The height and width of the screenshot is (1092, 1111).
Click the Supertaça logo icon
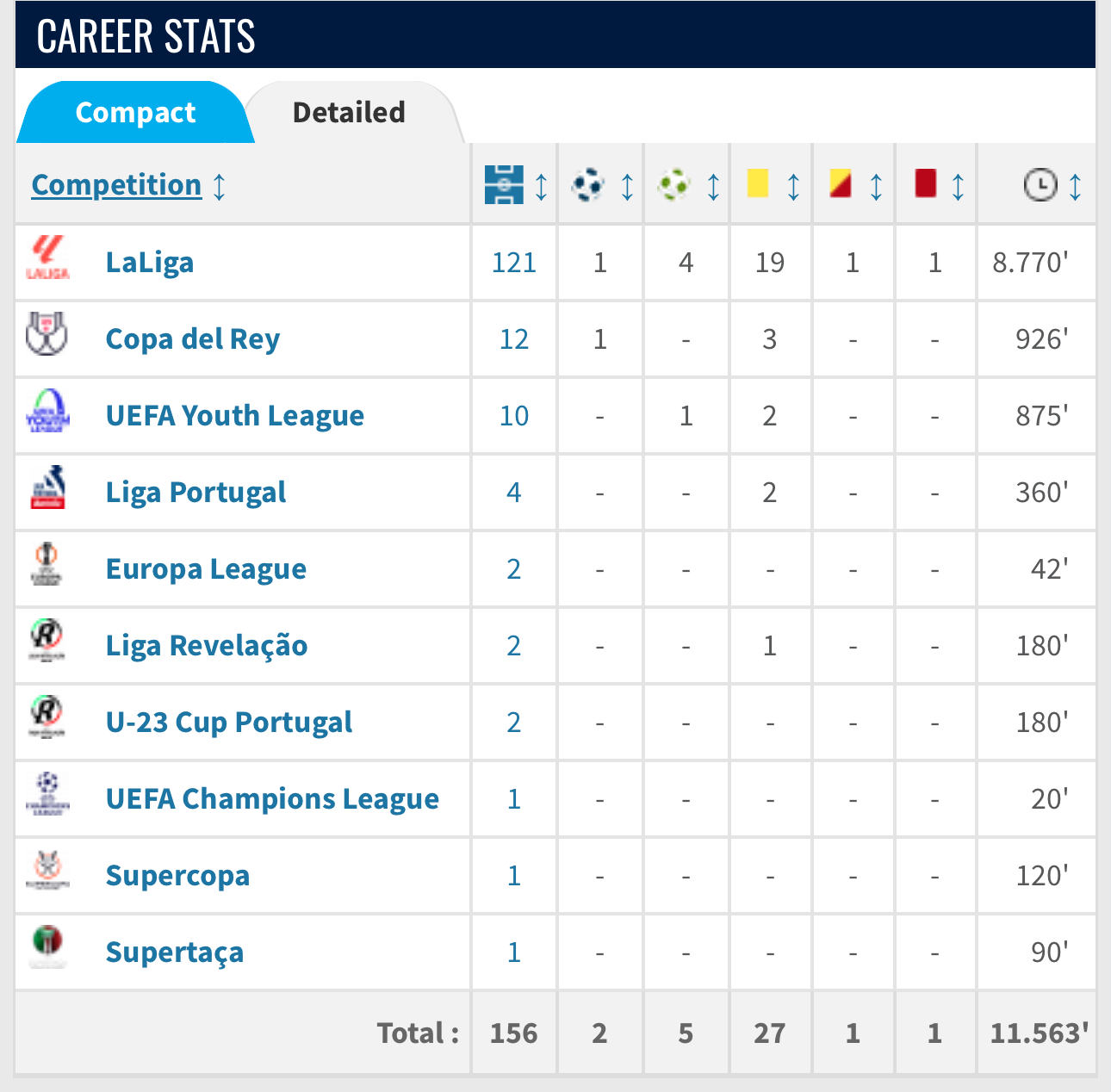click(x=47, y=947)
